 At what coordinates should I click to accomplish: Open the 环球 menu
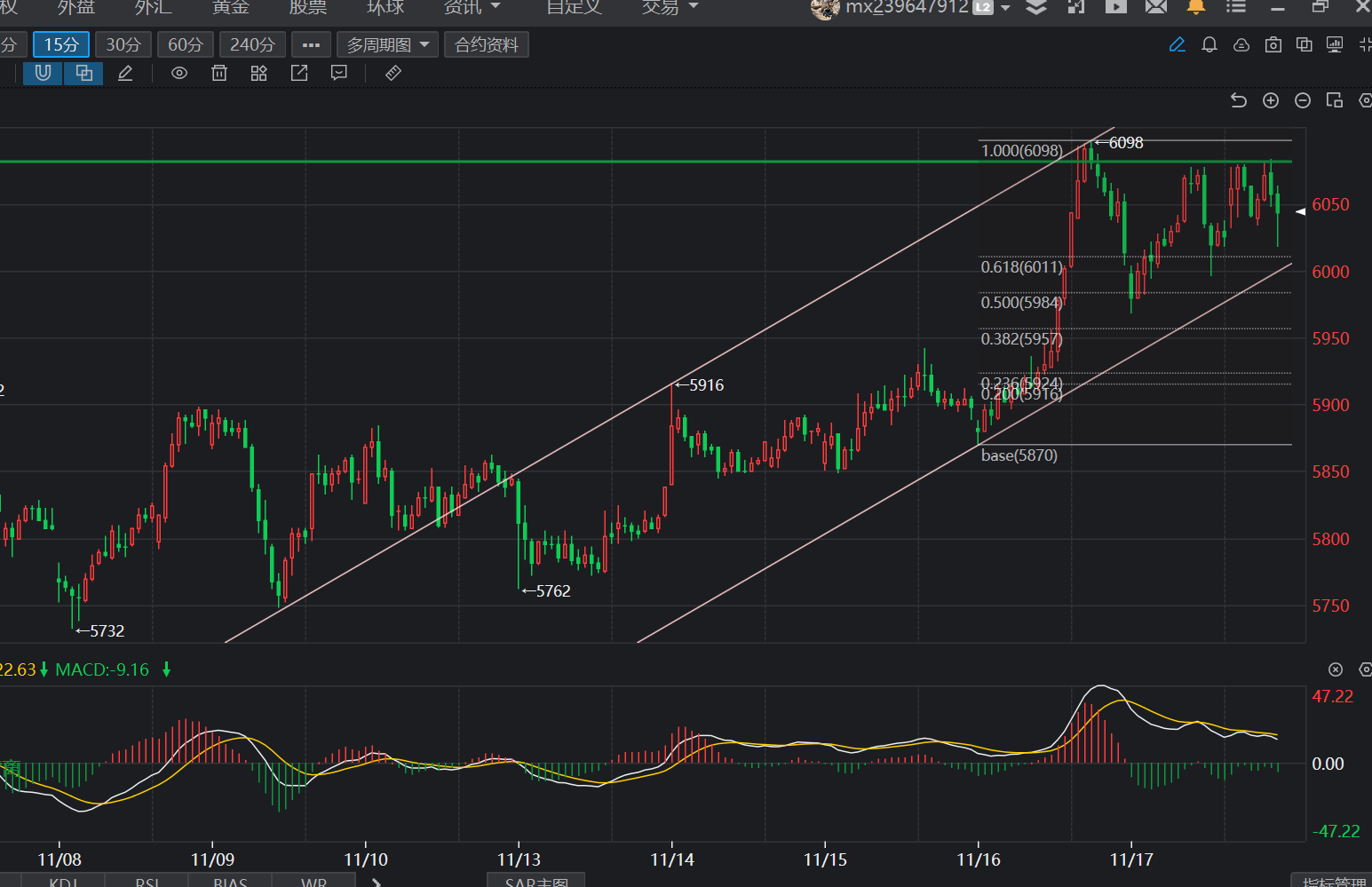(385, 7)
